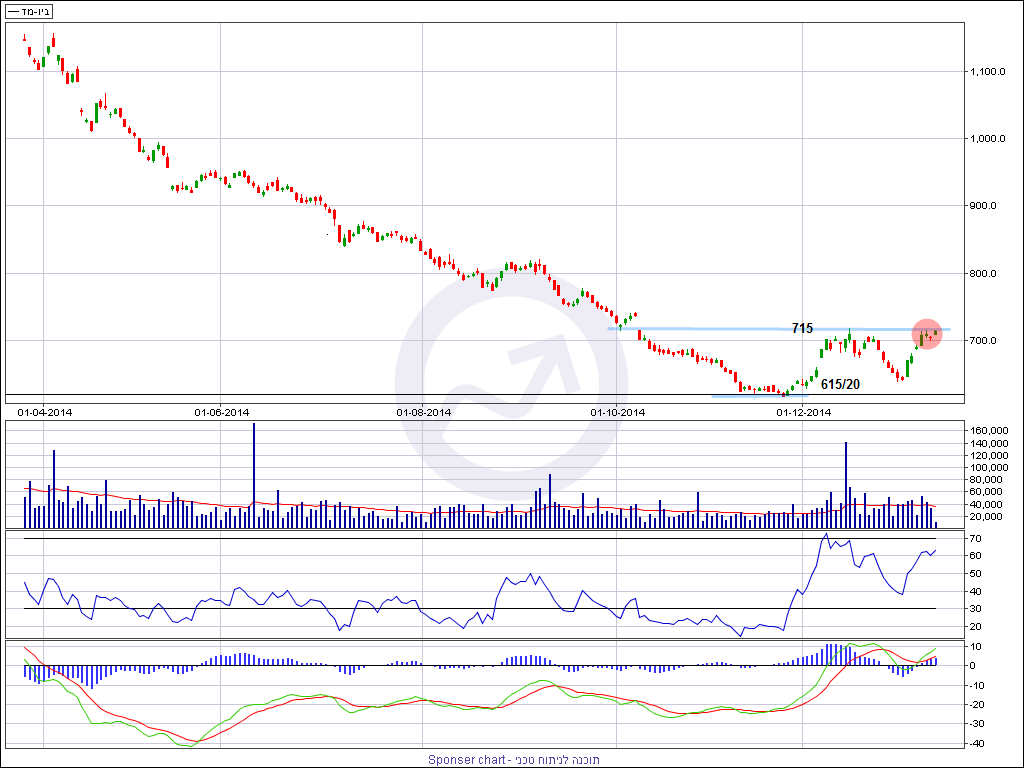Select the 160,000 volume axis label

pyautogui.click(x=990, y=431)
